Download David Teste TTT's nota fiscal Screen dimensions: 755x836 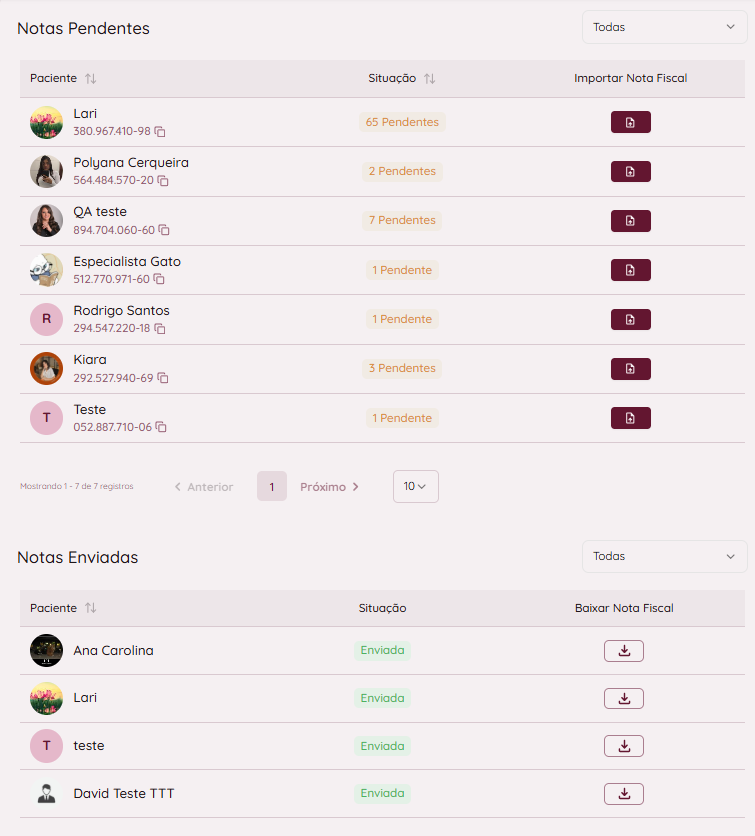(623, 794)
